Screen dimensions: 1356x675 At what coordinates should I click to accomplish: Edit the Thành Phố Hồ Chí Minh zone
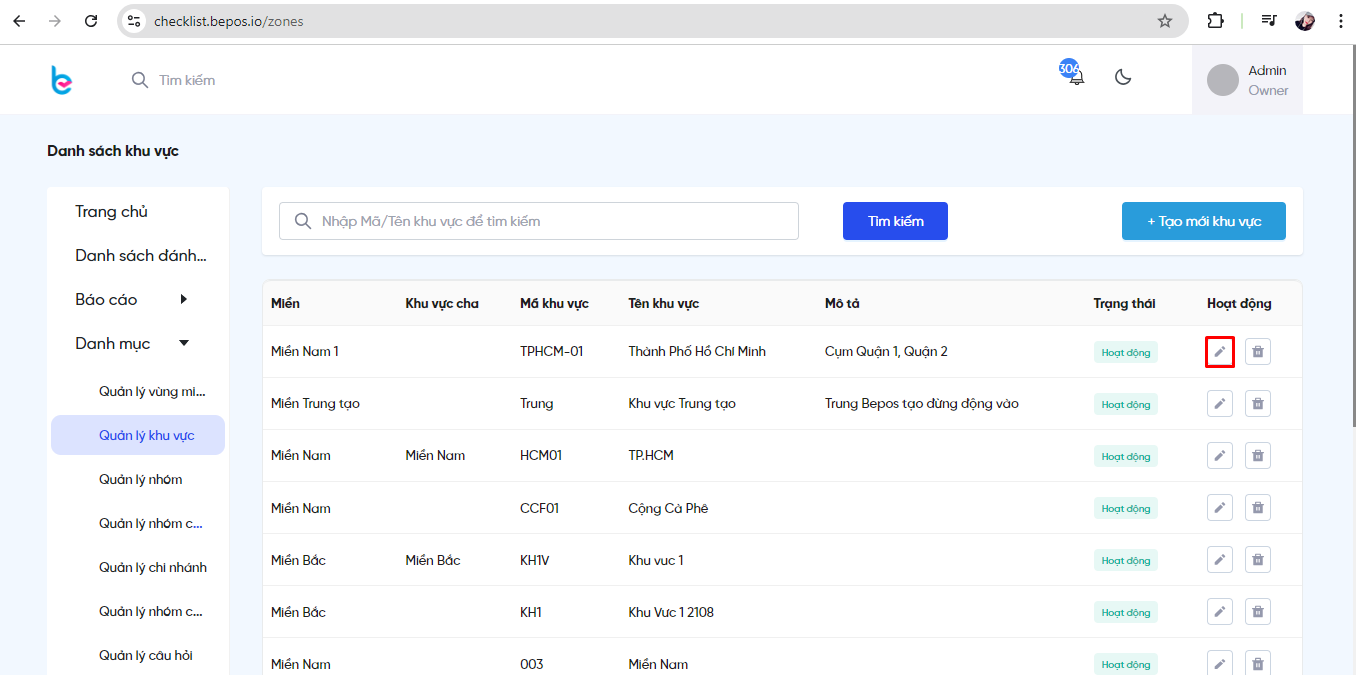[1220, 352]
